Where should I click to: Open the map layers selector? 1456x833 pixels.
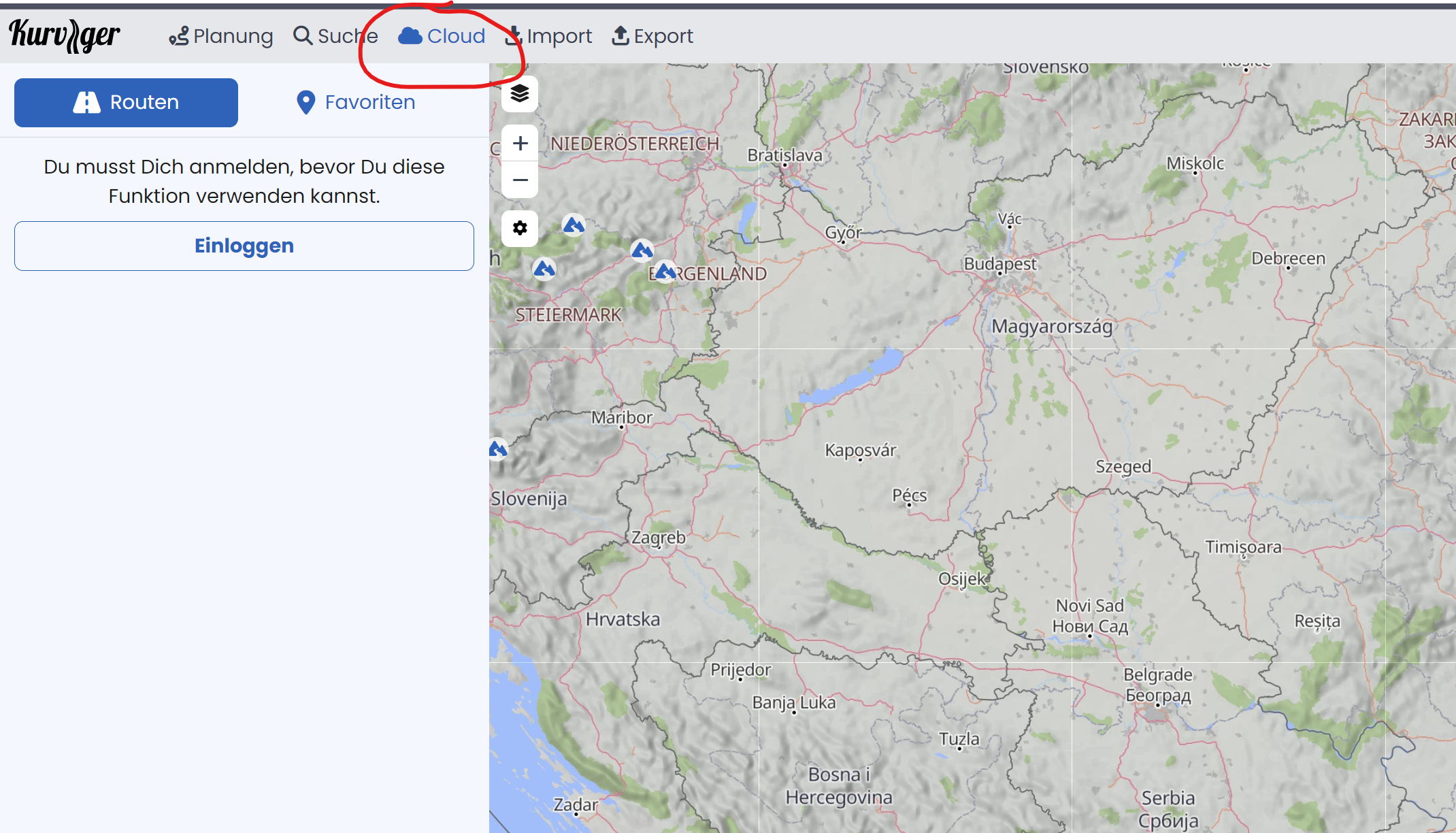tap(520, 93)
